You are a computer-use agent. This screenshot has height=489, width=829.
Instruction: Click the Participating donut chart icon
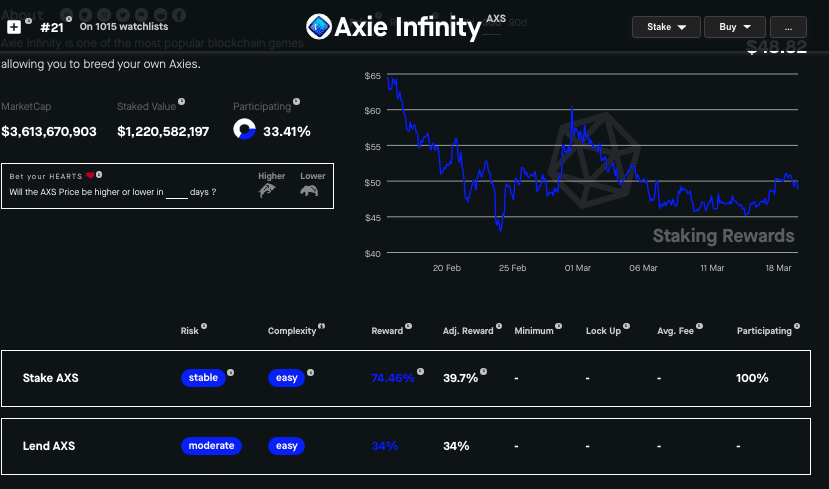244,130
